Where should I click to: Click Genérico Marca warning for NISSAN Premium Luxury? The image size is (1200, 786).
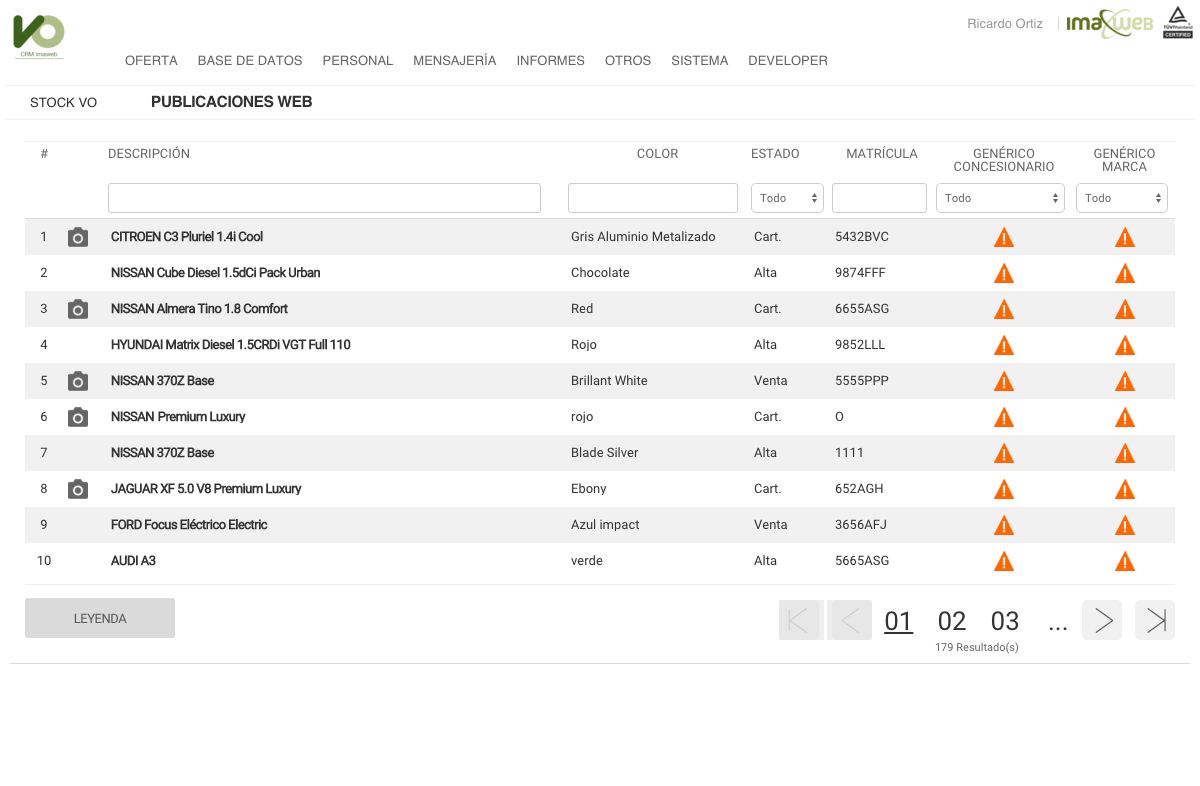1125,417
